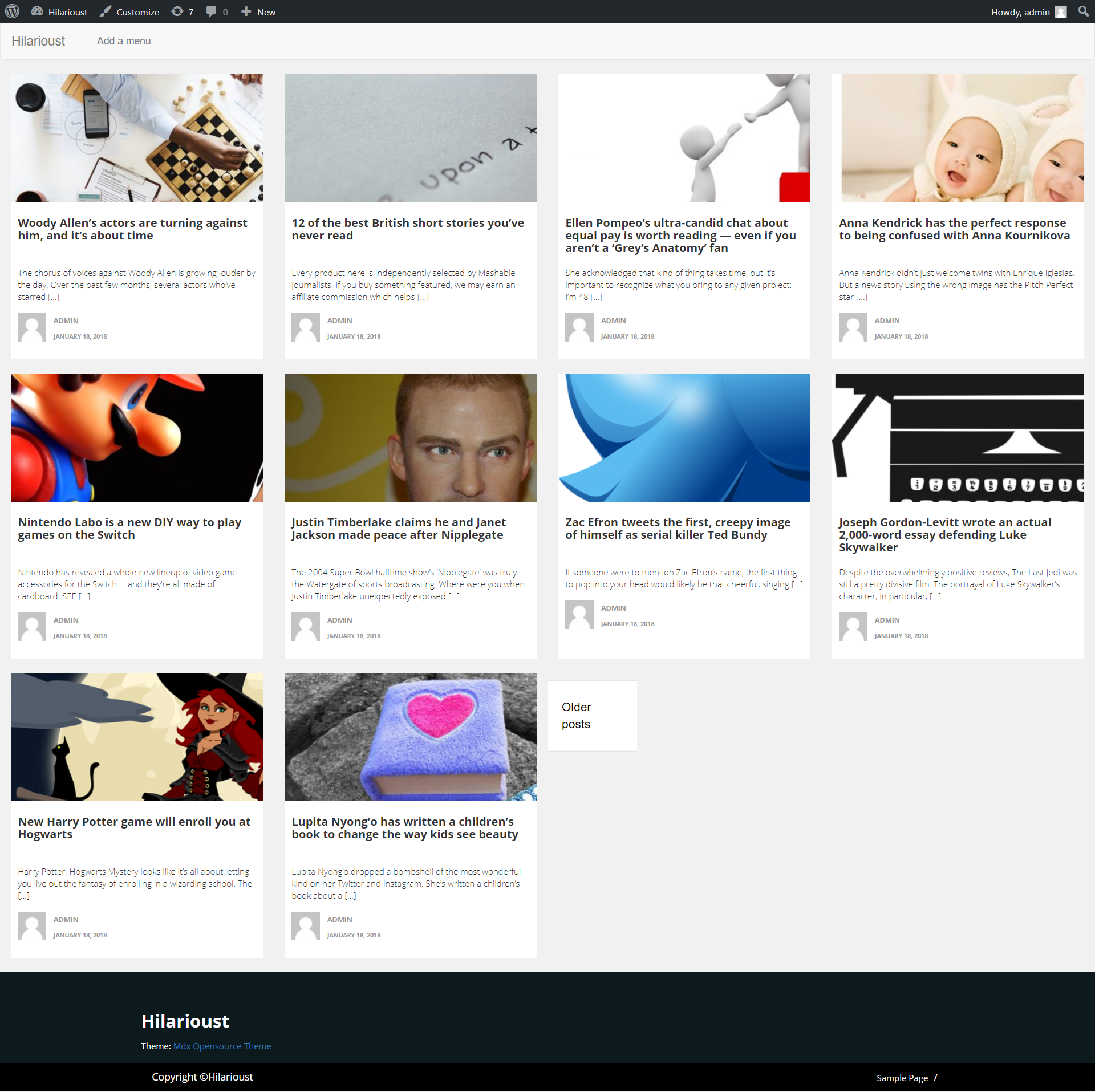Click the plus New icon

(x=246, y=11)
